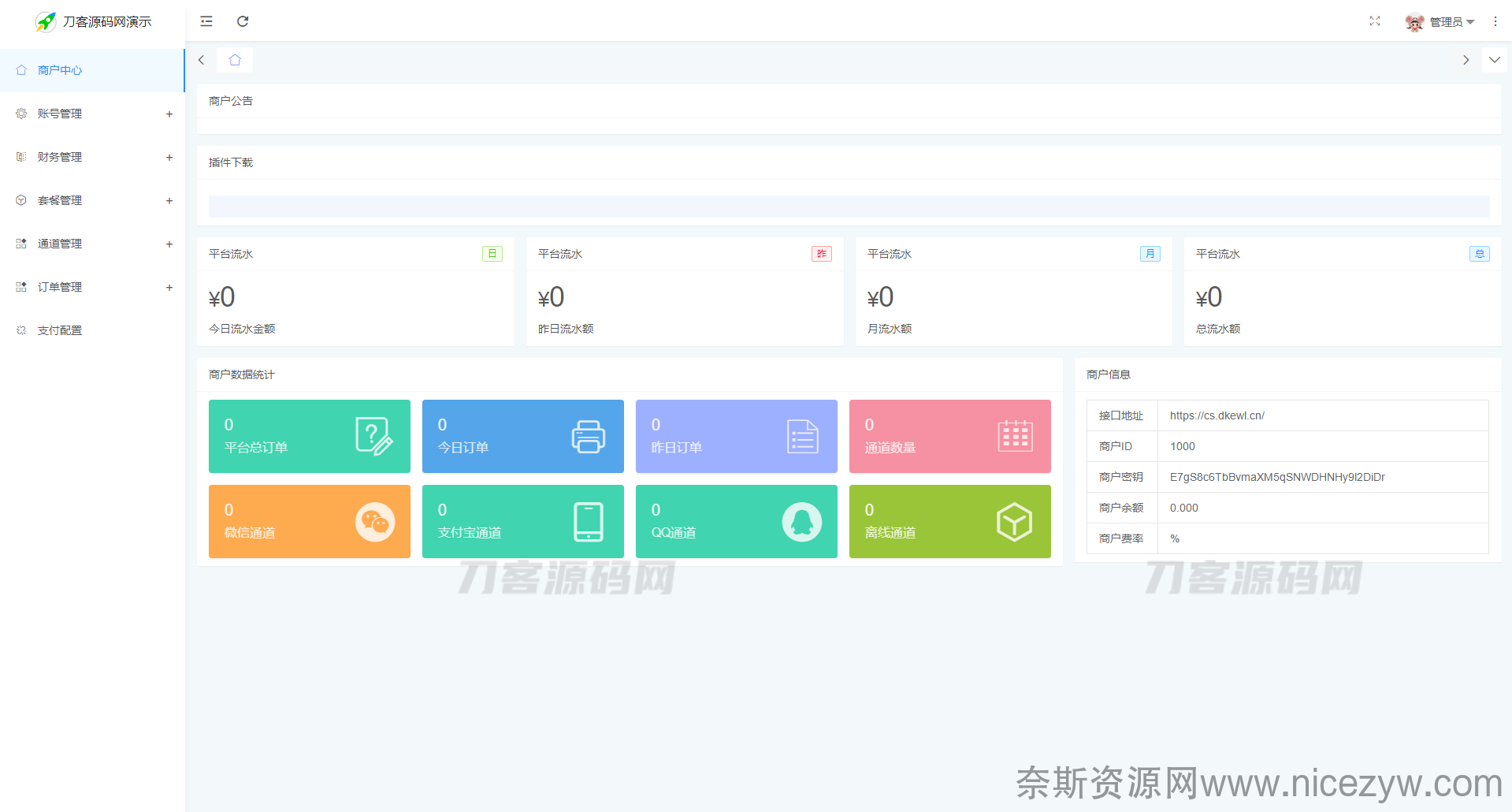Open the admin avatar picture
The height and width of the screenshot is (812, 1512).
click(x=1415, y=22)
